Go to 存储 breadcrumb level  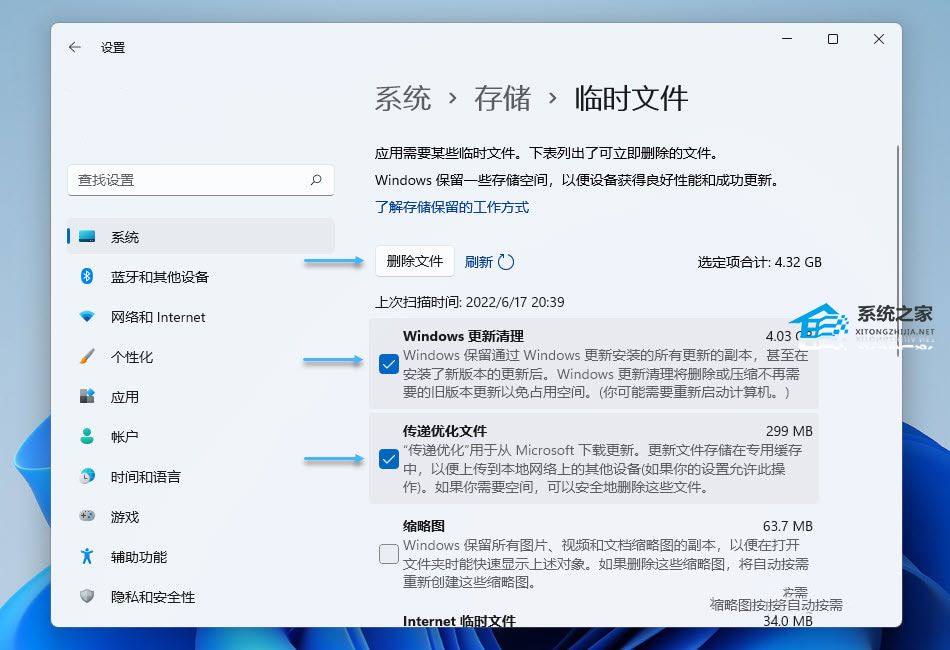click(503, 98)
